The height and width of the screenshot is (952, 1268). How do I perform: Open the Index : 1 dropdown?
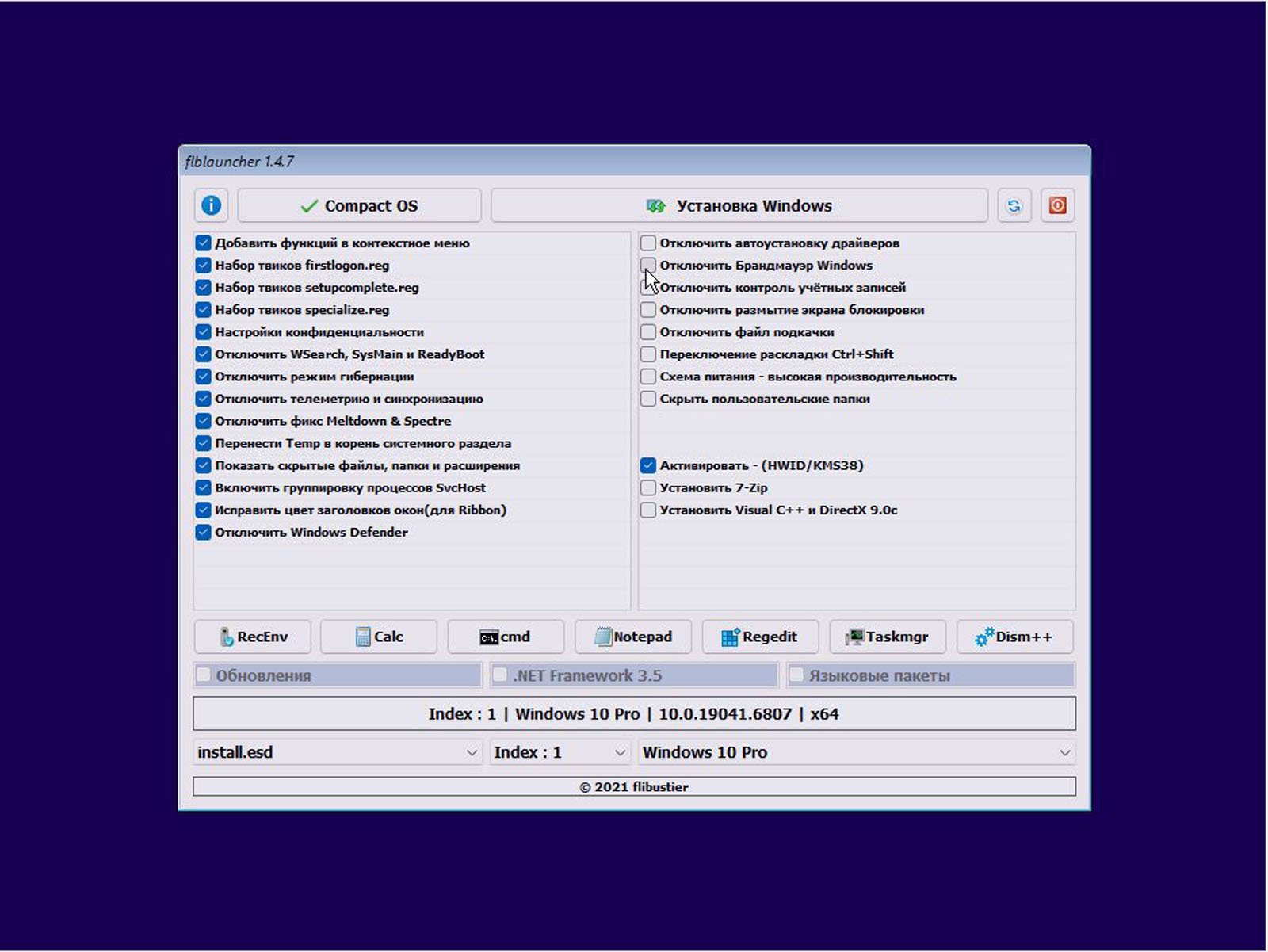tap(560, 752)
